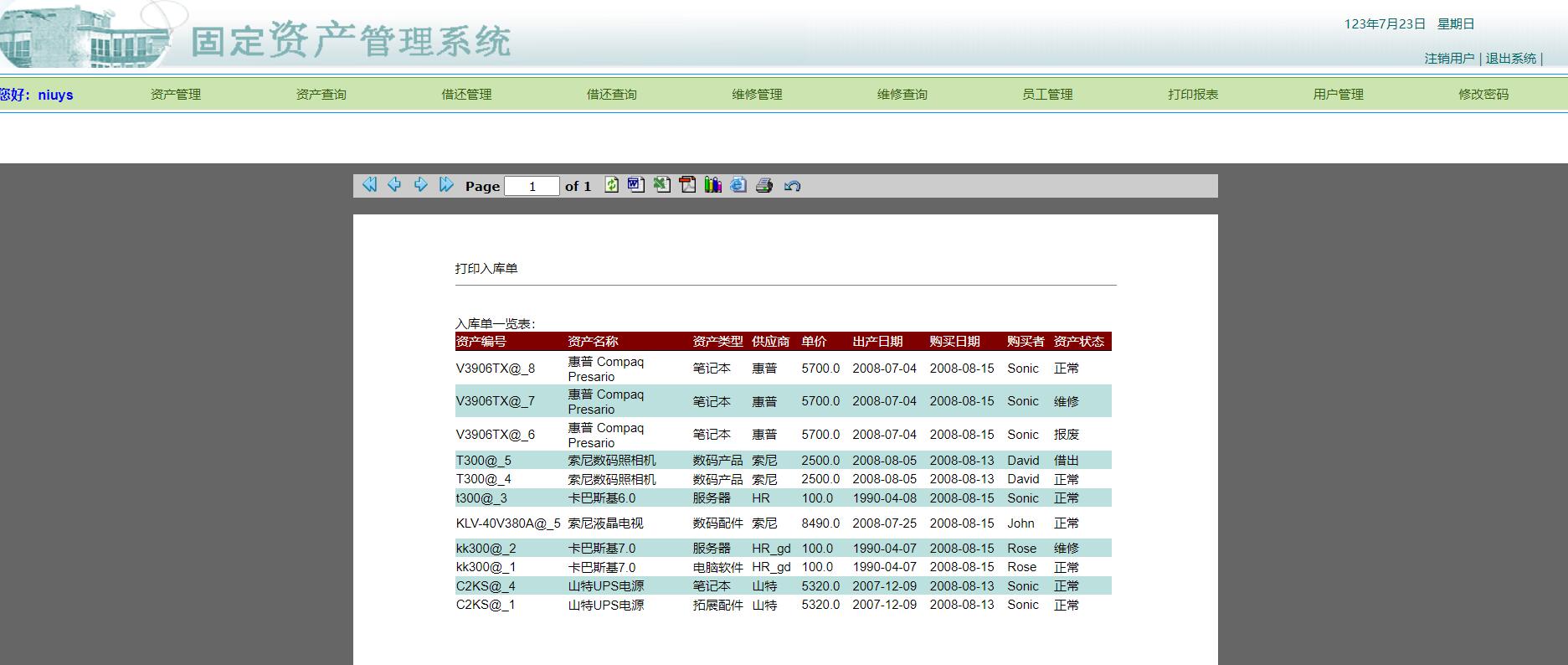Image resolution: width=1568 pixels, height=665 pixels.
Task: Click 单价 column header
Action: pos(814,342)
